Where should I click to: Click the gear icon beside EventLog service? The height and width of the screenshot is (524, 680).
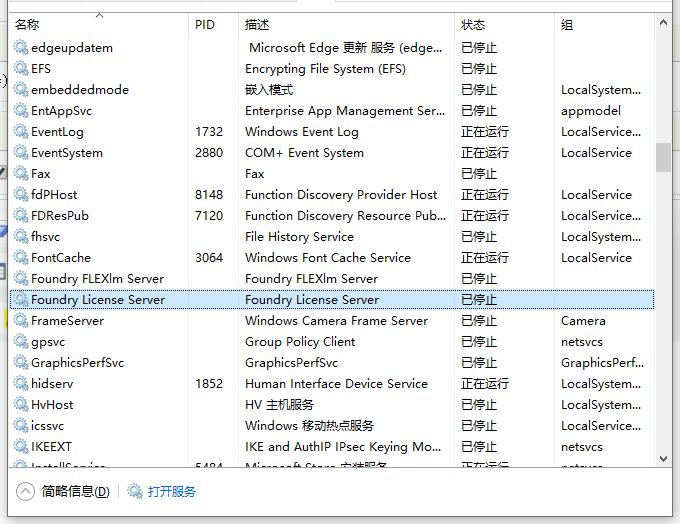(x=21, y=132)
